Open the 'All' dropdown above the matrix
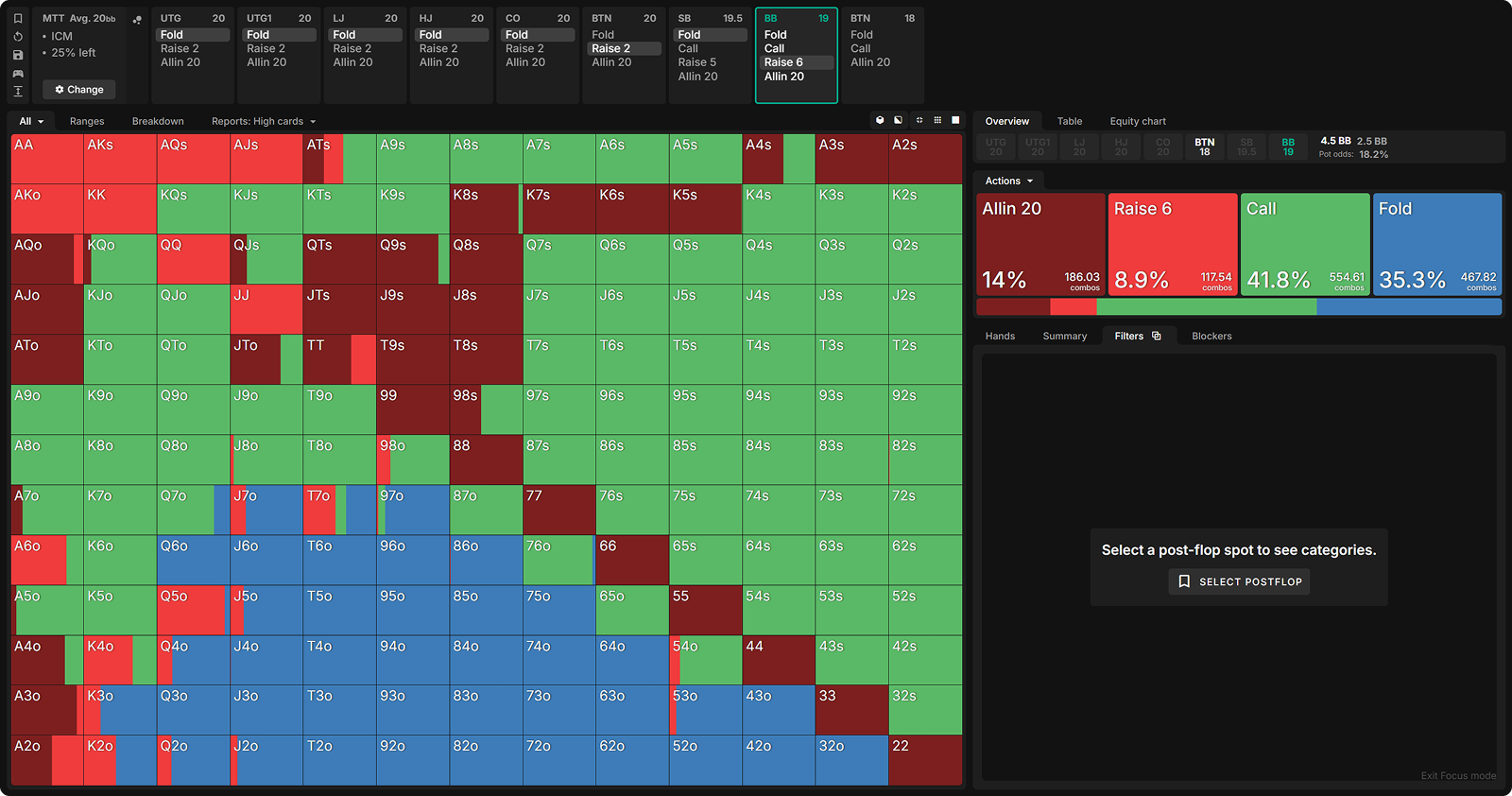The image size is (1512, 796). [31, 121]
